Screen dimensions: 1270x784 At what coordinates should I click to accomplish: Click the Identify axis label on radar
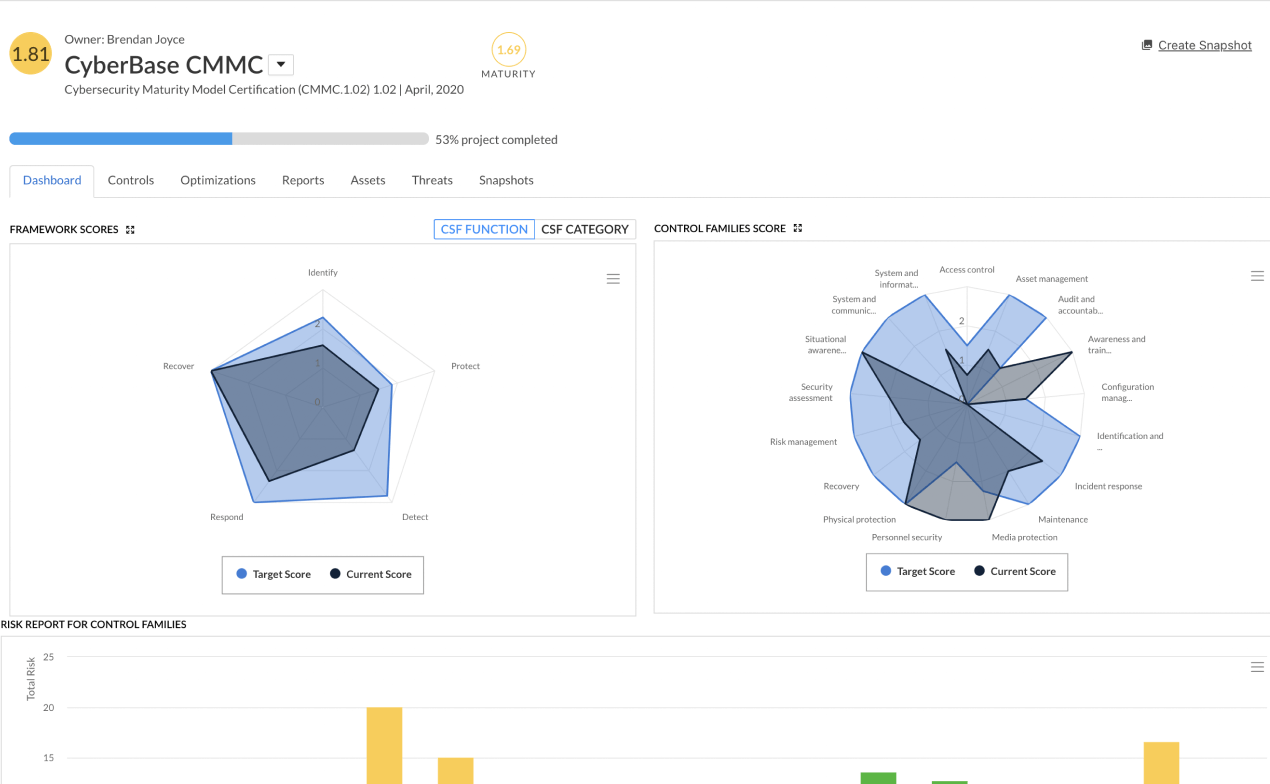(322, 272)
